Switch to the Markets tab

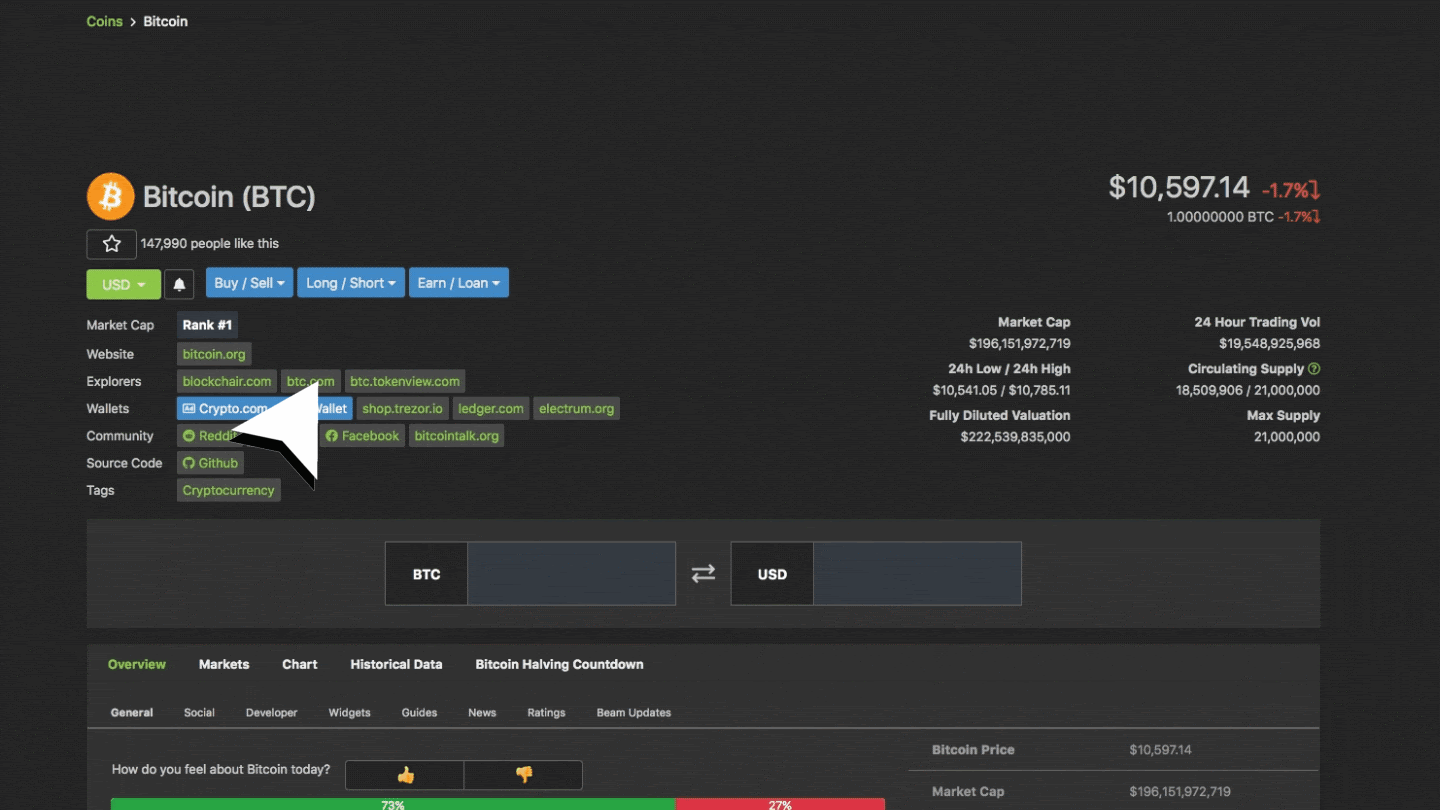(x=224, y=664)
